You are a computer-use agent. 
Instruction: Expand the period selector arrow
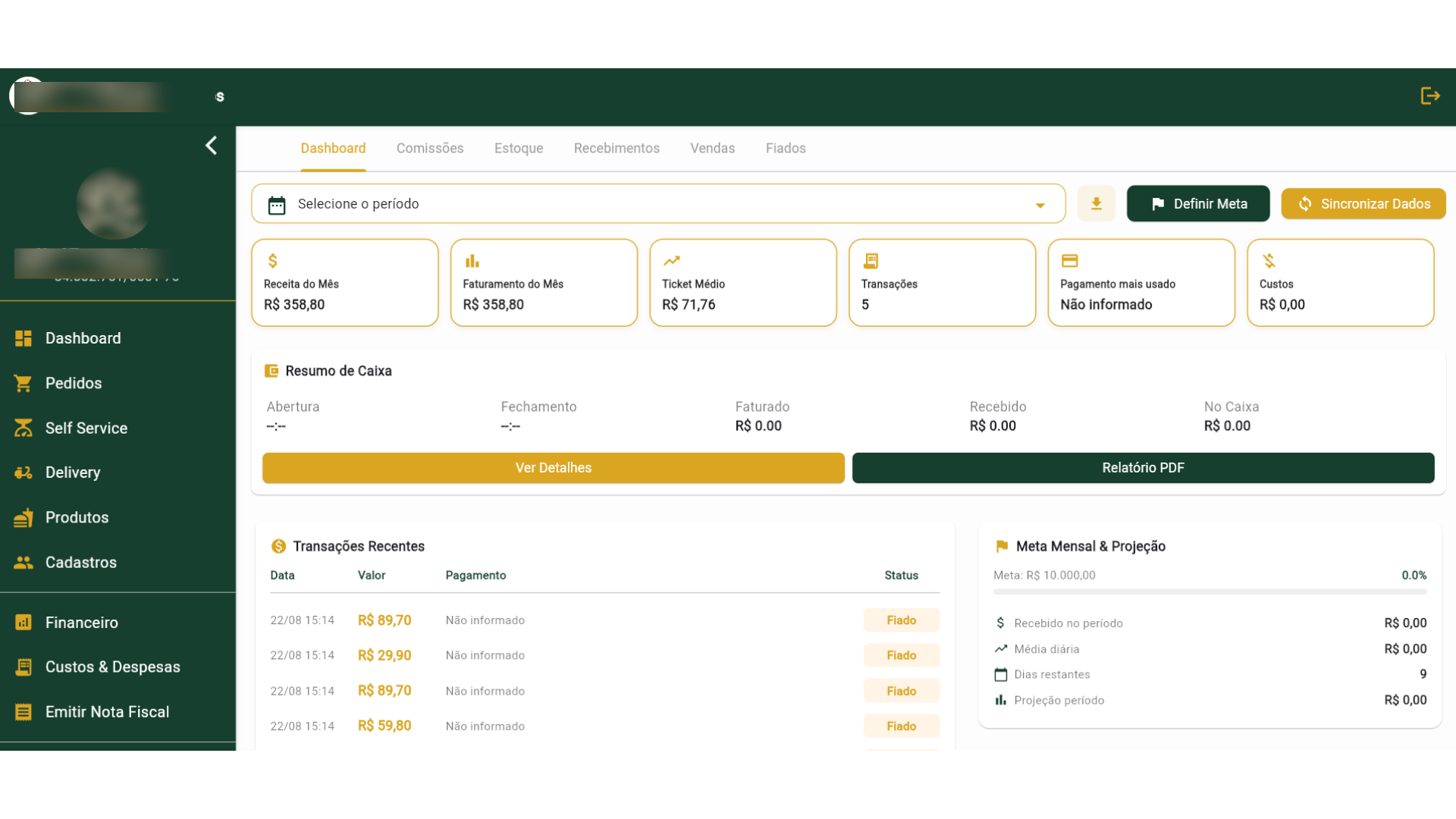tap(1040, 205)
